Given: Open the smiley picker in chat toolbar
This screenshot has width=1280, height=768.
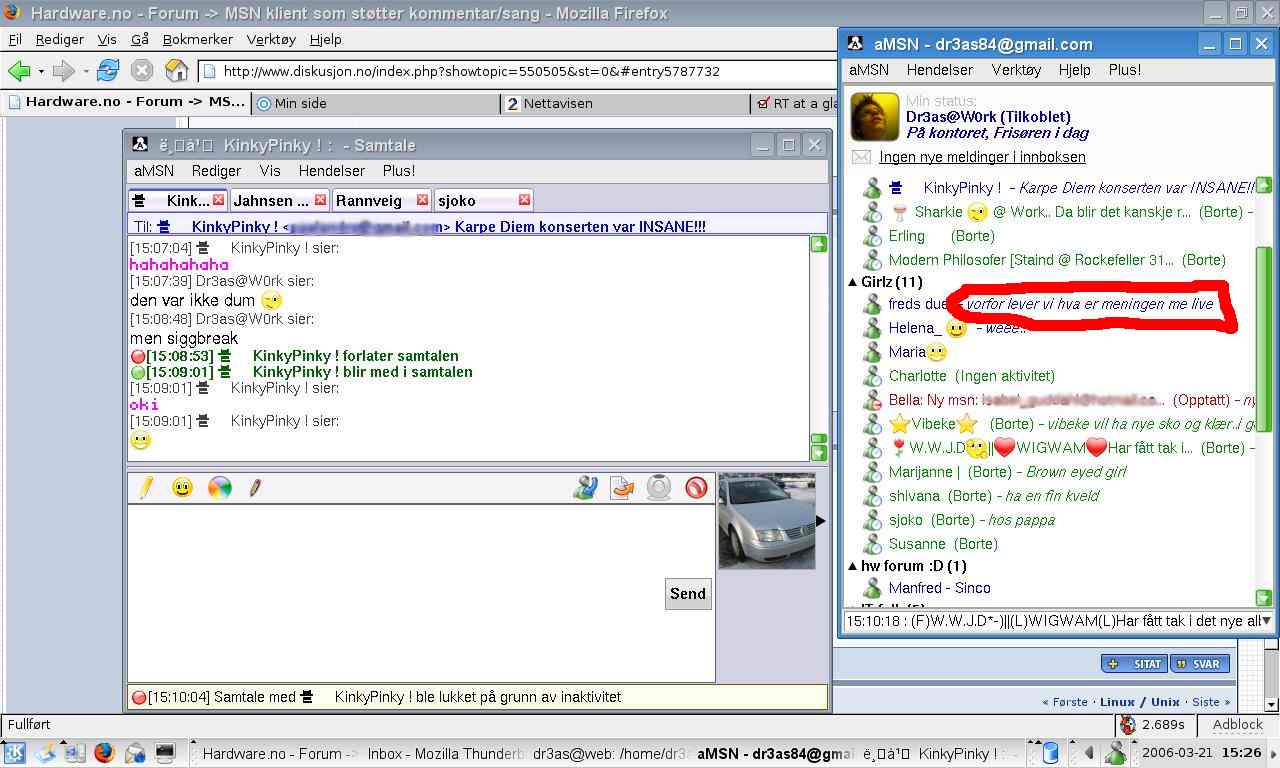Looking at the screenshot, I should coord(182,488).
